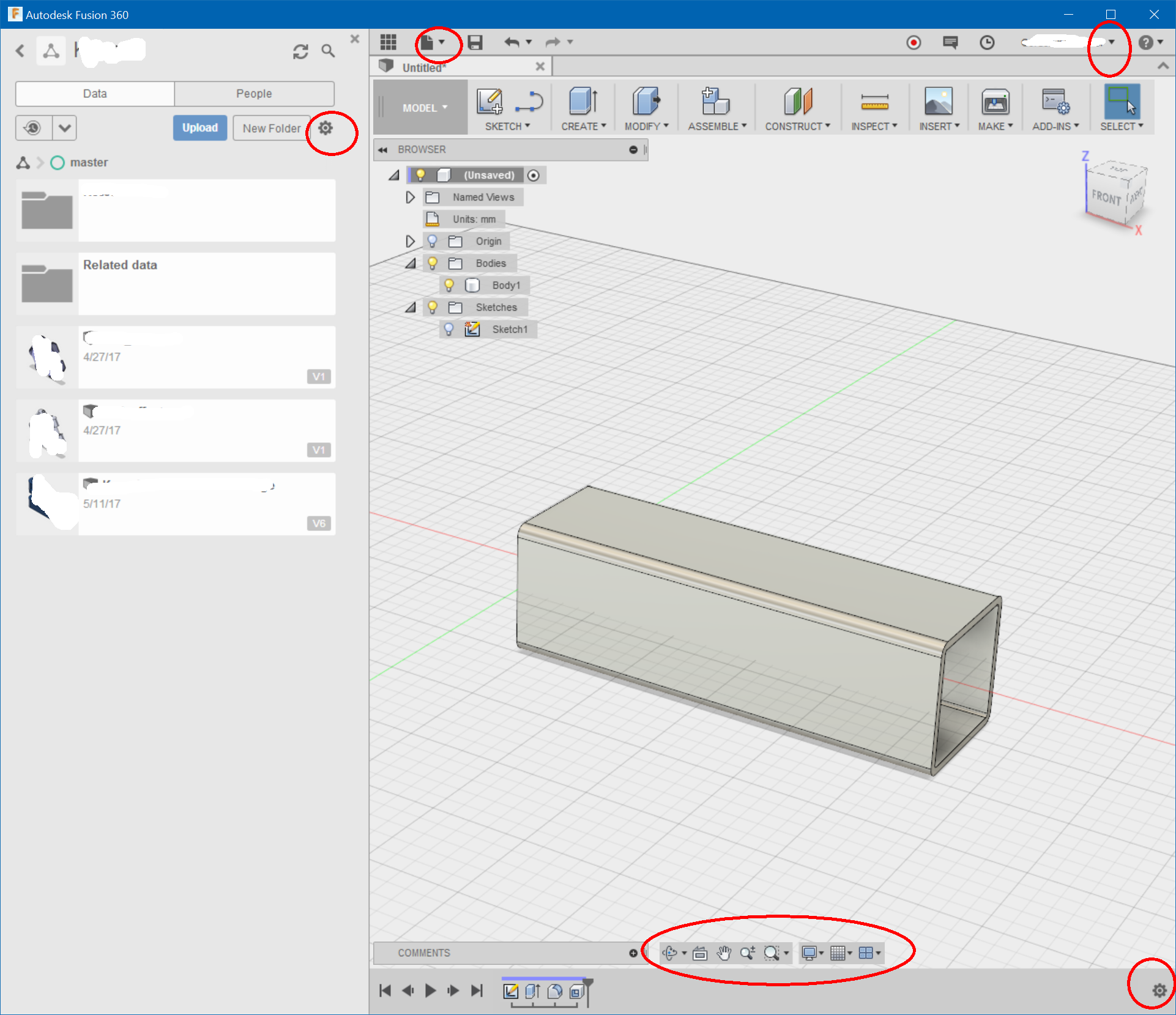This screenshot has width=1176, height=1015.
Task: Open the INSPECT menu
Action: 874,126
